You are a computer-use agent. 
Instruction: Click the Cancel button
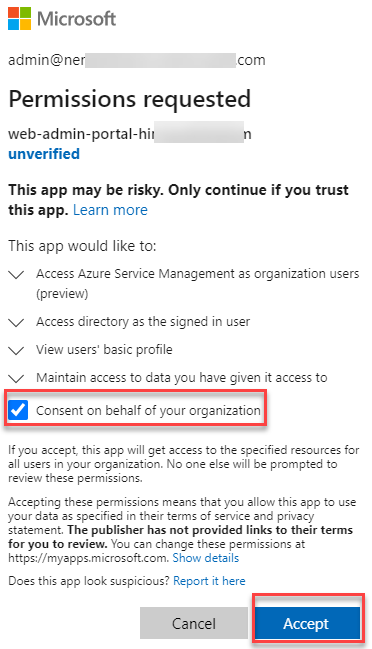(x=194, y=623)
